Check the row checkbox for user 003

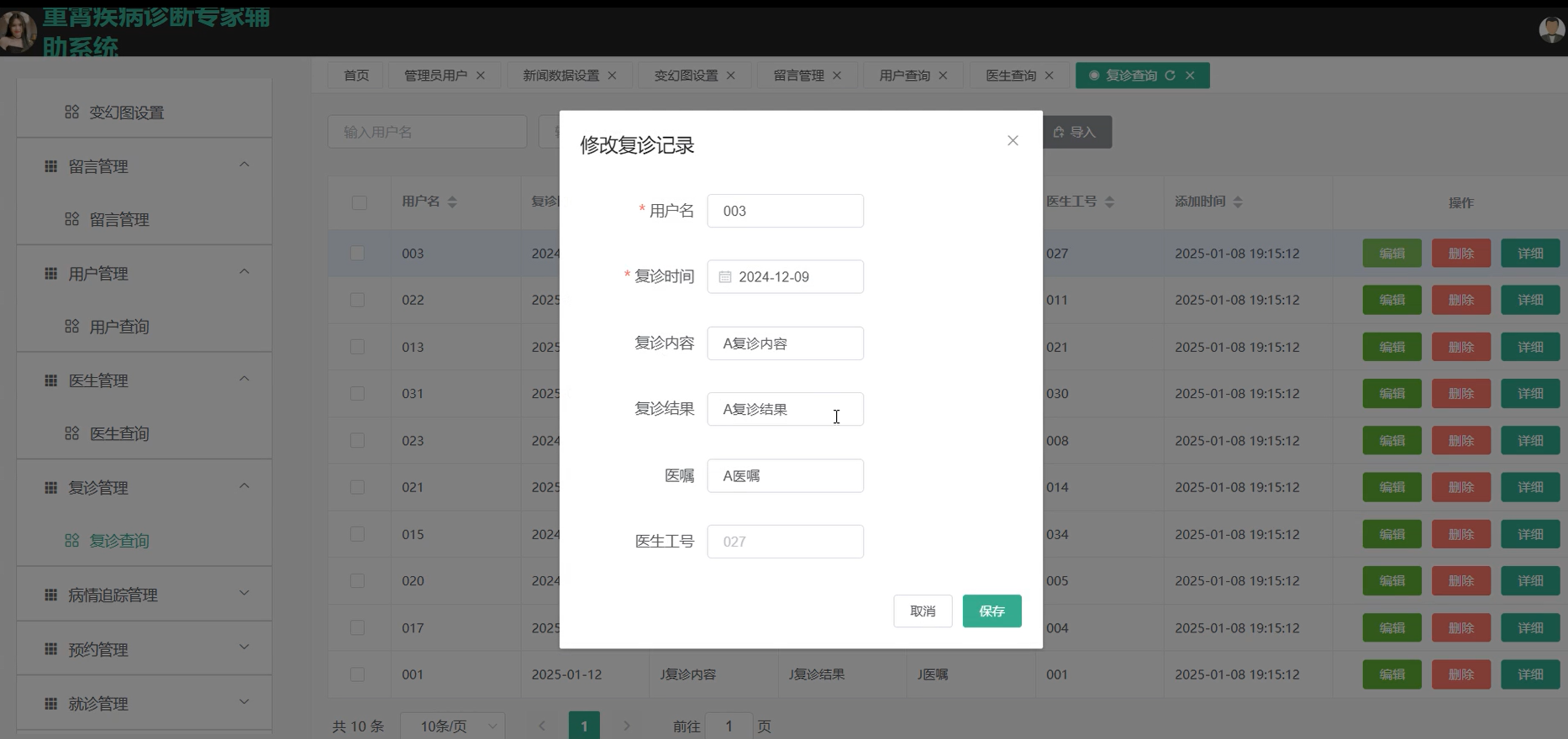[x=357, y=254]
